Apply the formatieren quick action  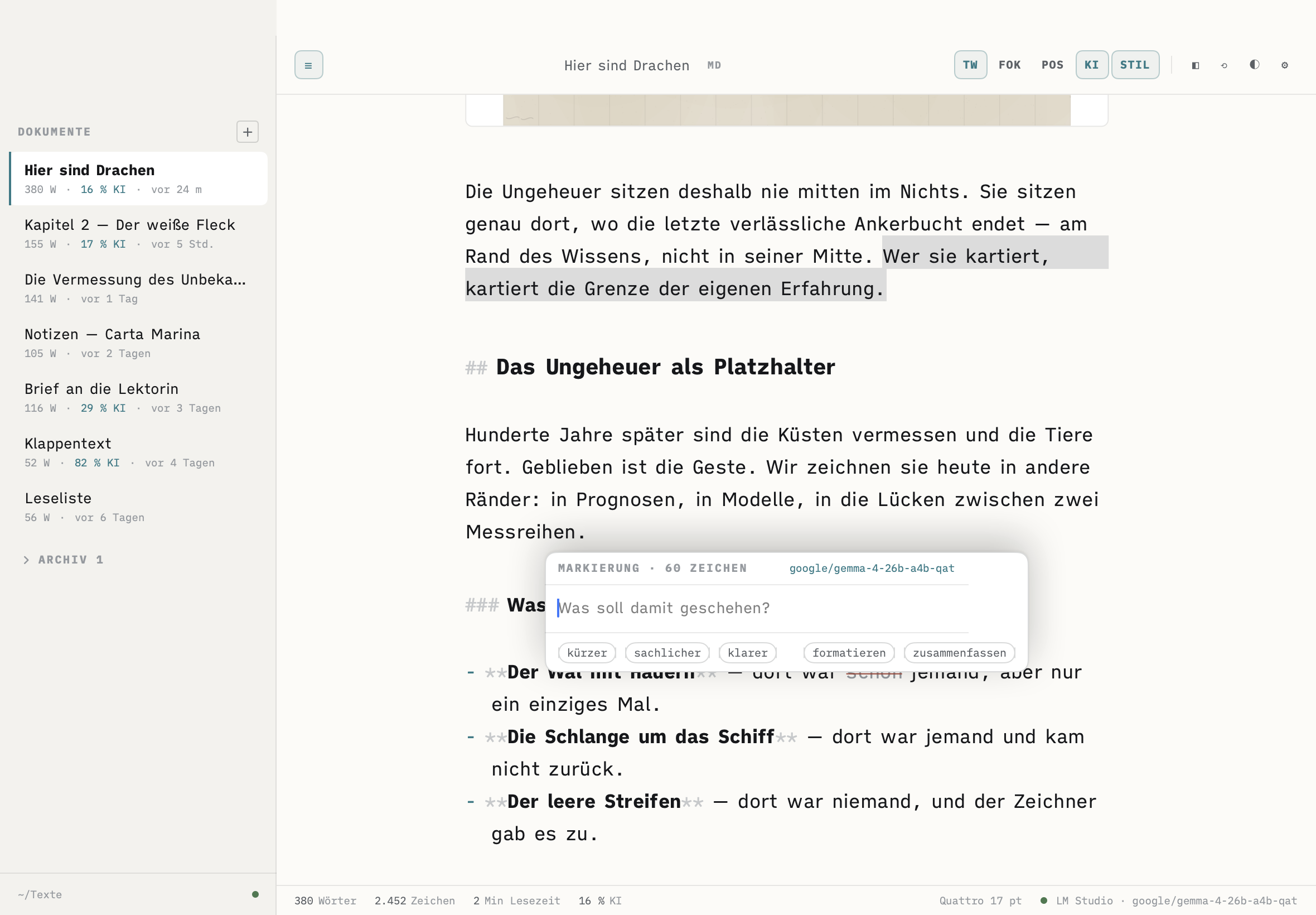(x=849, y=652)
